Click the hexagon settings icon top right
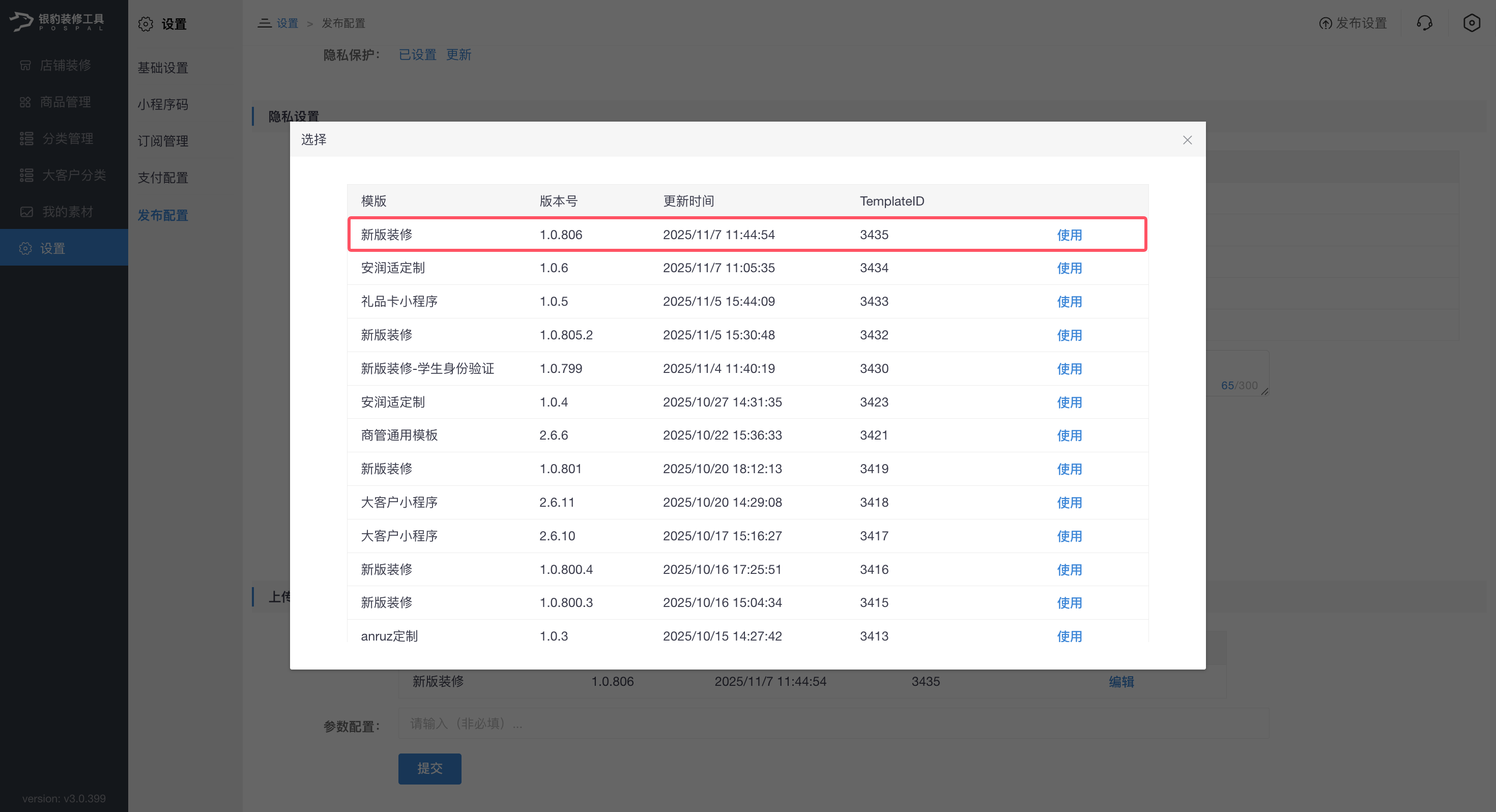The height and width of the screenshot is (812, 1496). coord(1471,23)
